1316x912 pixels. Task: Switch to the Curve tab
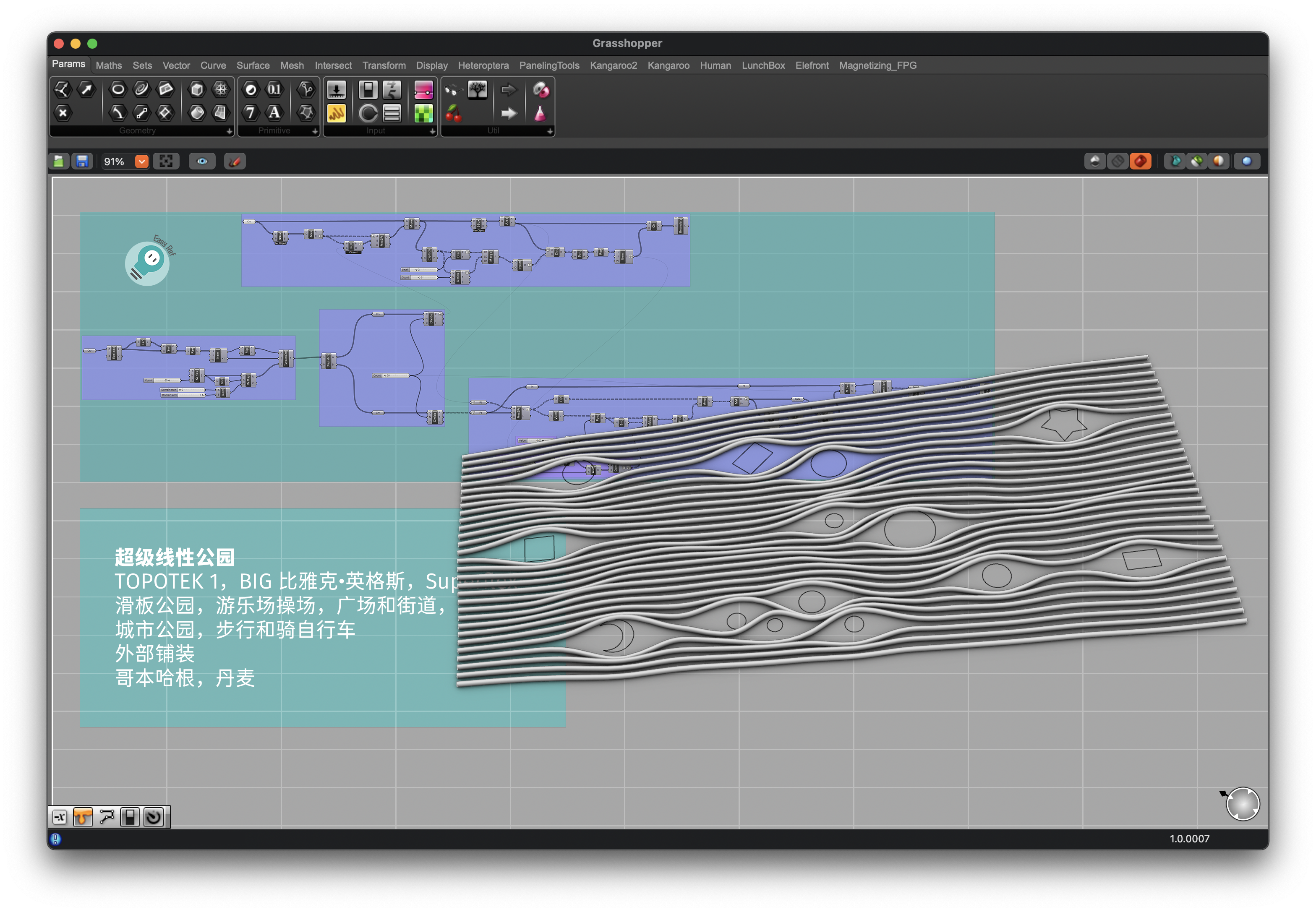click(213, 66)
